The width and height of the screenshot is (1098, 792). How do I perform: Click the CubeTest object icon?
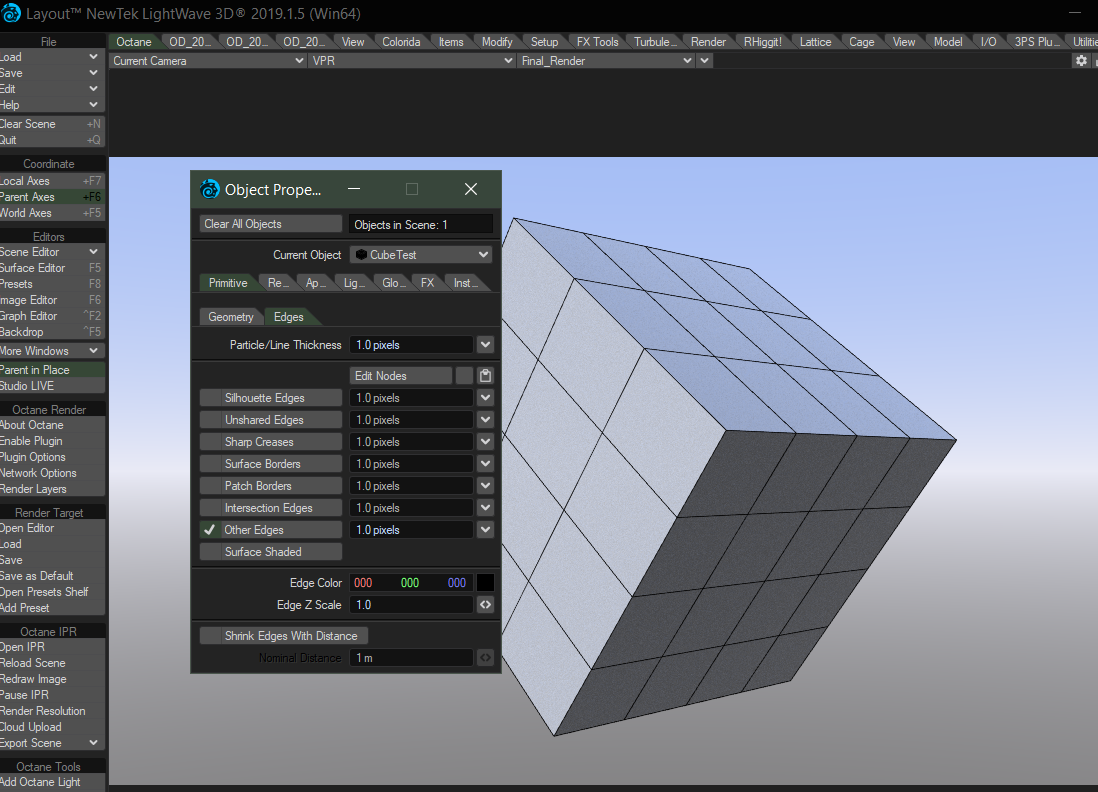[x=361, y=255]
